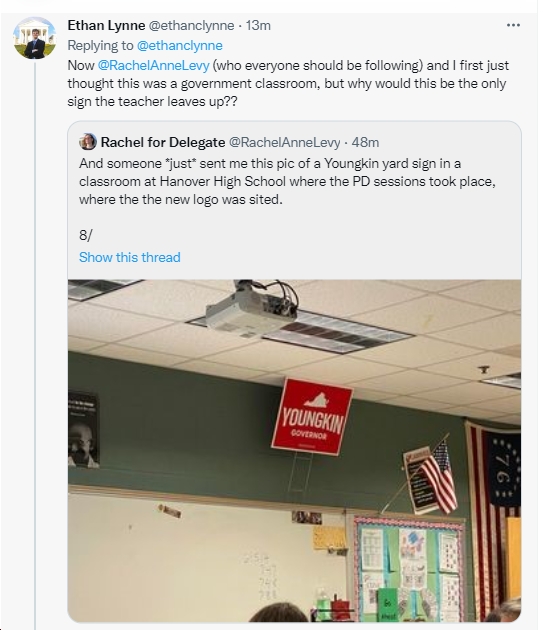Open Ethan Lynne's profile avatar
This screenshot has width=544, height=630.
35,38
